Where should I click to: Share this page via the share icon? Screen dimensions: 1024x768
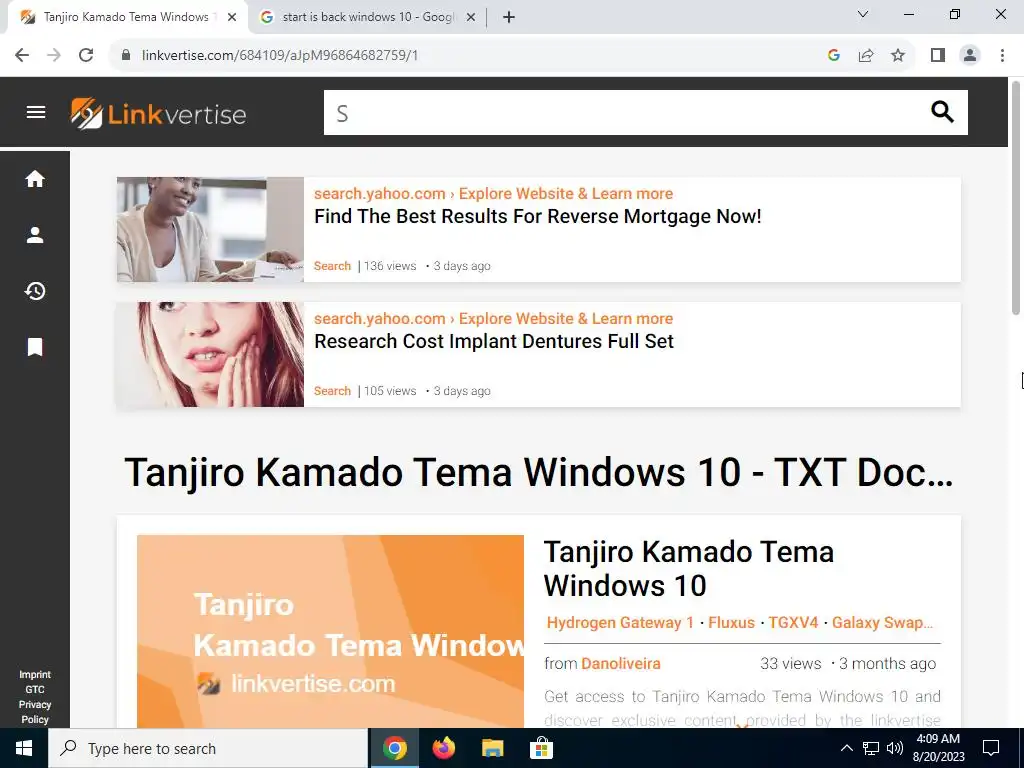(866, 55)
